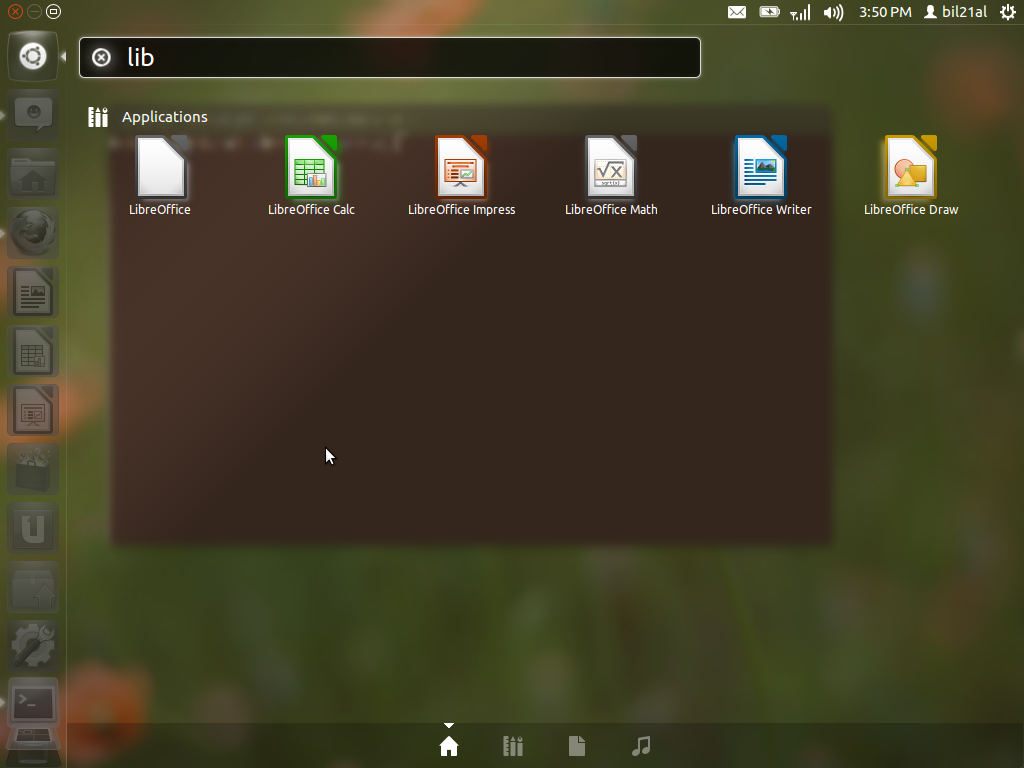Clear the search text with the X icon

pos(101,58)
